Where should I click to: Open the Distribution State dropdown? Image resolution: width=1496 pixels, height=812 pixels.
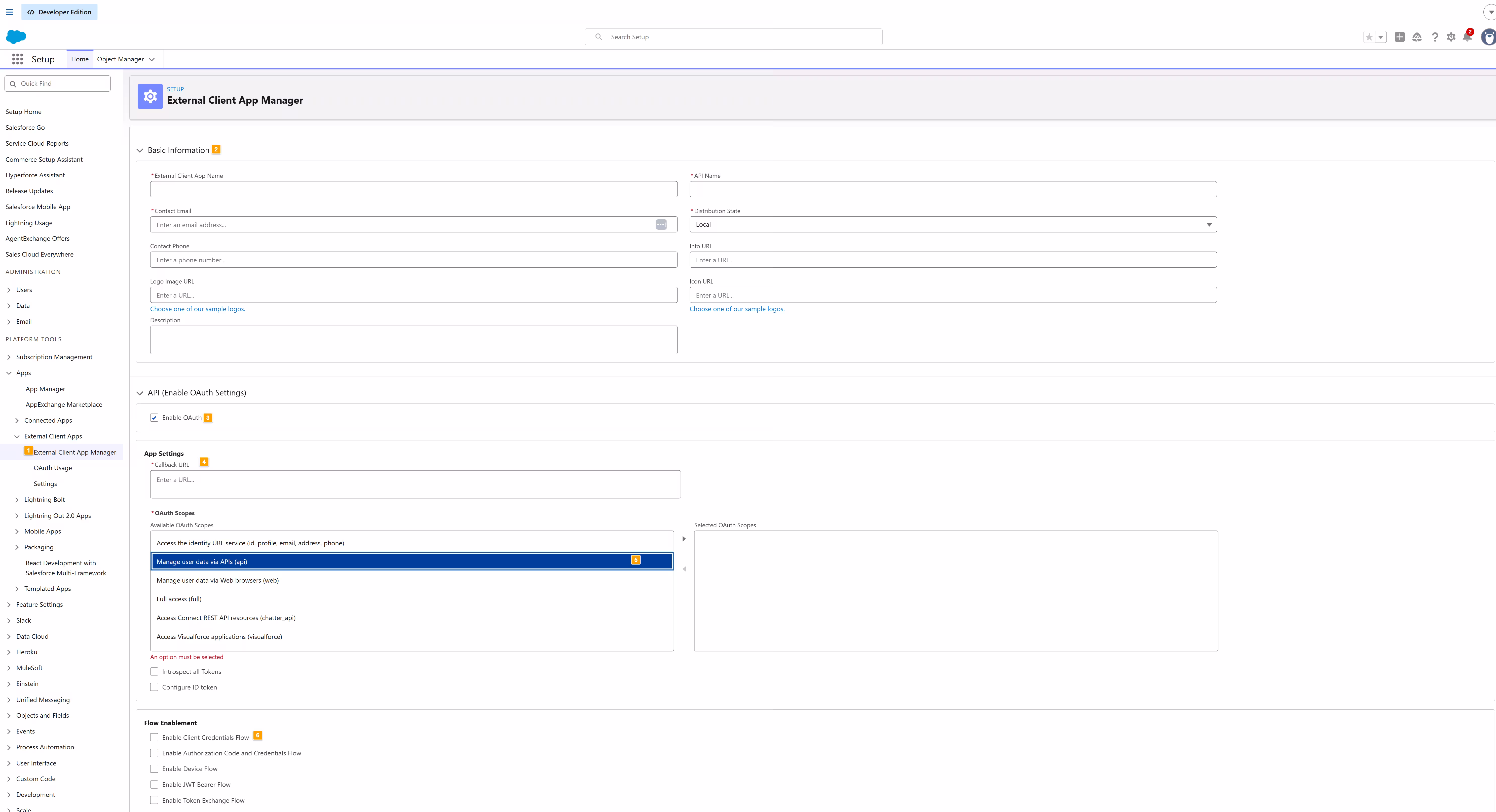point(953,225)
